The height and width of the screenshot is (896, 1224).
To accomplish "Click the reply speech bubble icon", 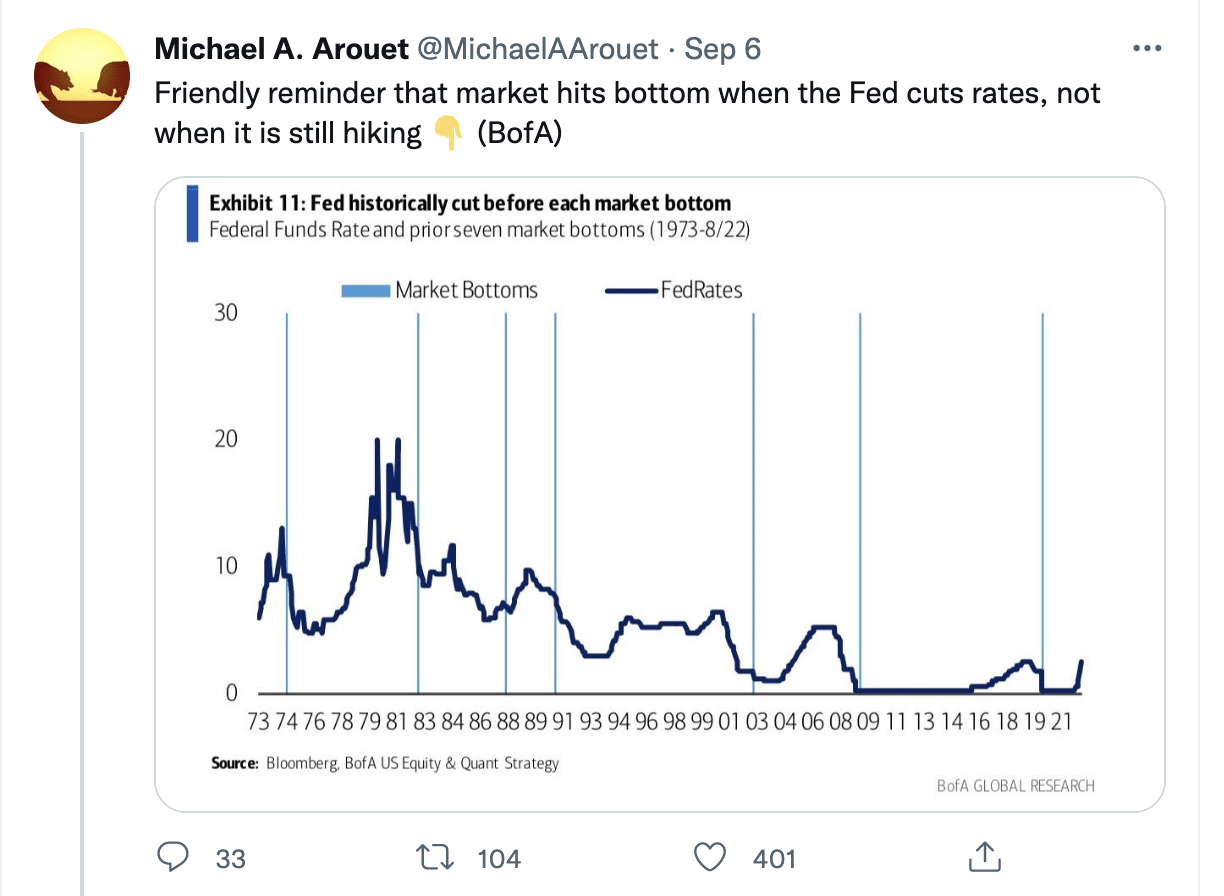I will [175, 857].
